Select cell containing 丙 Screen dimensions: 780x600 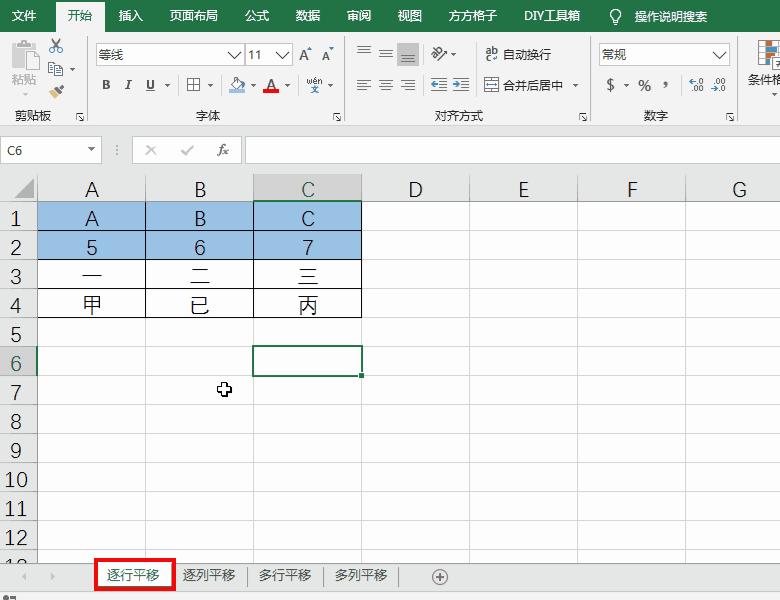(307, 304)
